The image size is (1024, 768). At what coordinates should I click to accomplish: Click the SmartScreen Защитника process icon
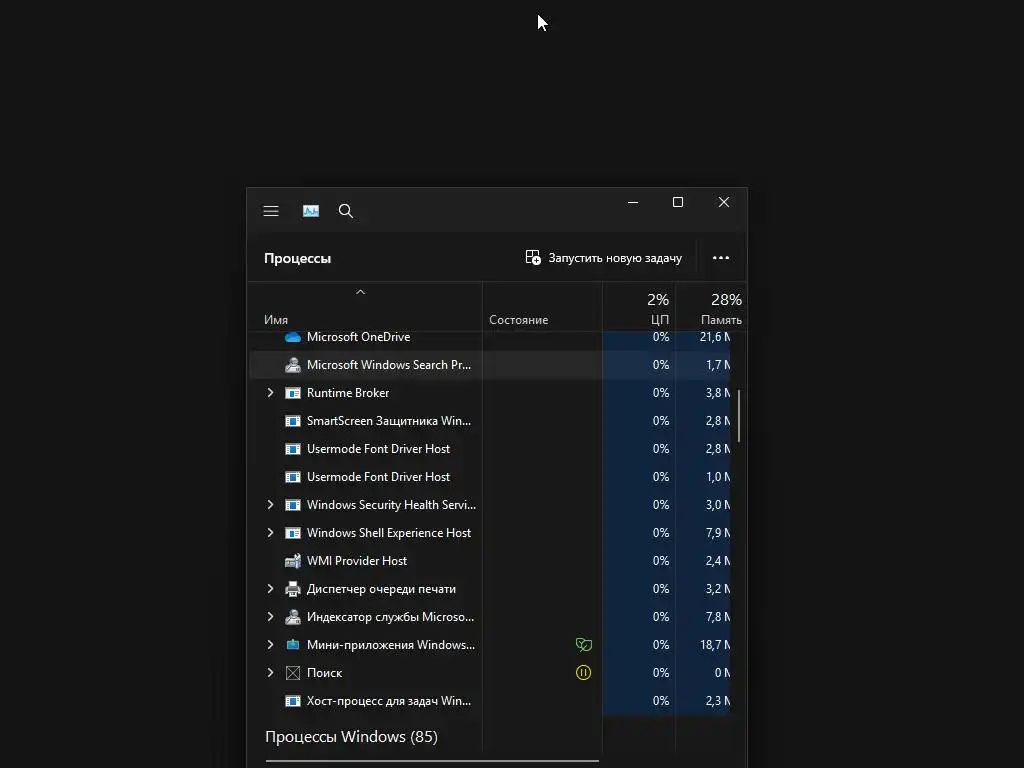[x=293, y=421]
